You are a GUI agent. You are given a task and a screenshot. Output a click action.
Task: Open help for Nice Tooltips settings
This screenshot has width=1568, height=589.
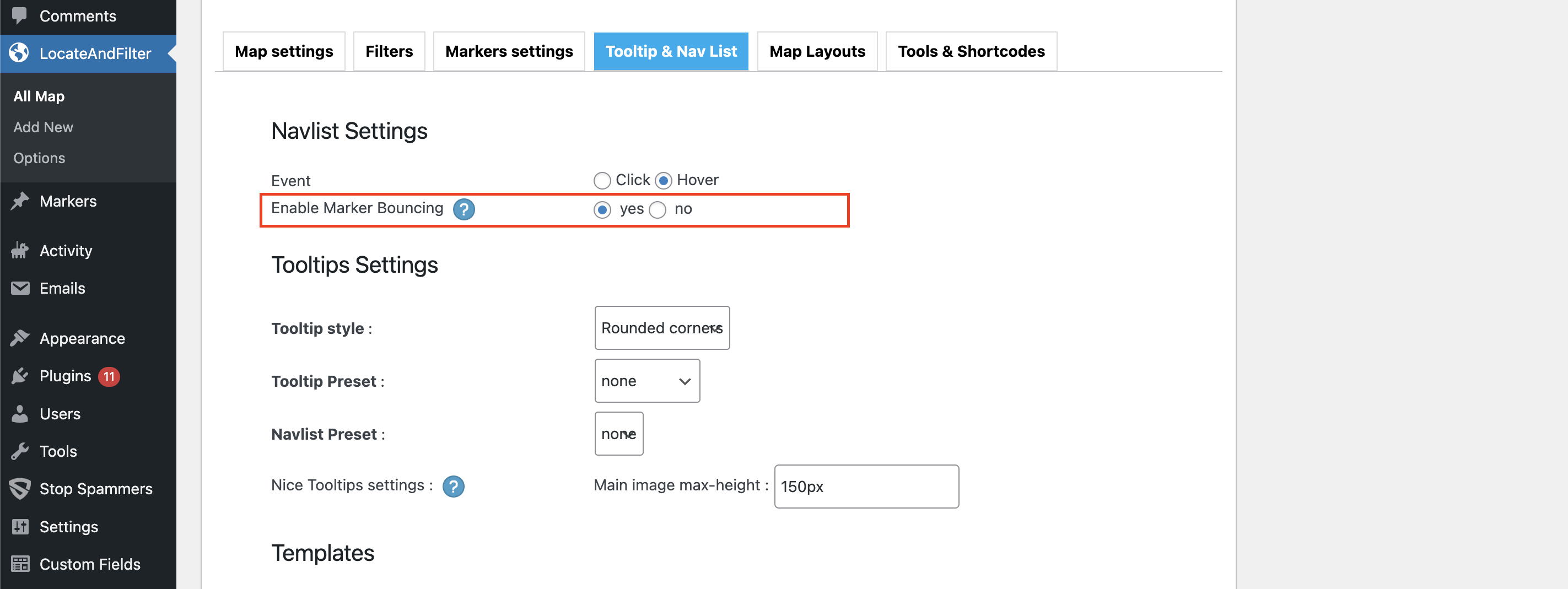453,486
